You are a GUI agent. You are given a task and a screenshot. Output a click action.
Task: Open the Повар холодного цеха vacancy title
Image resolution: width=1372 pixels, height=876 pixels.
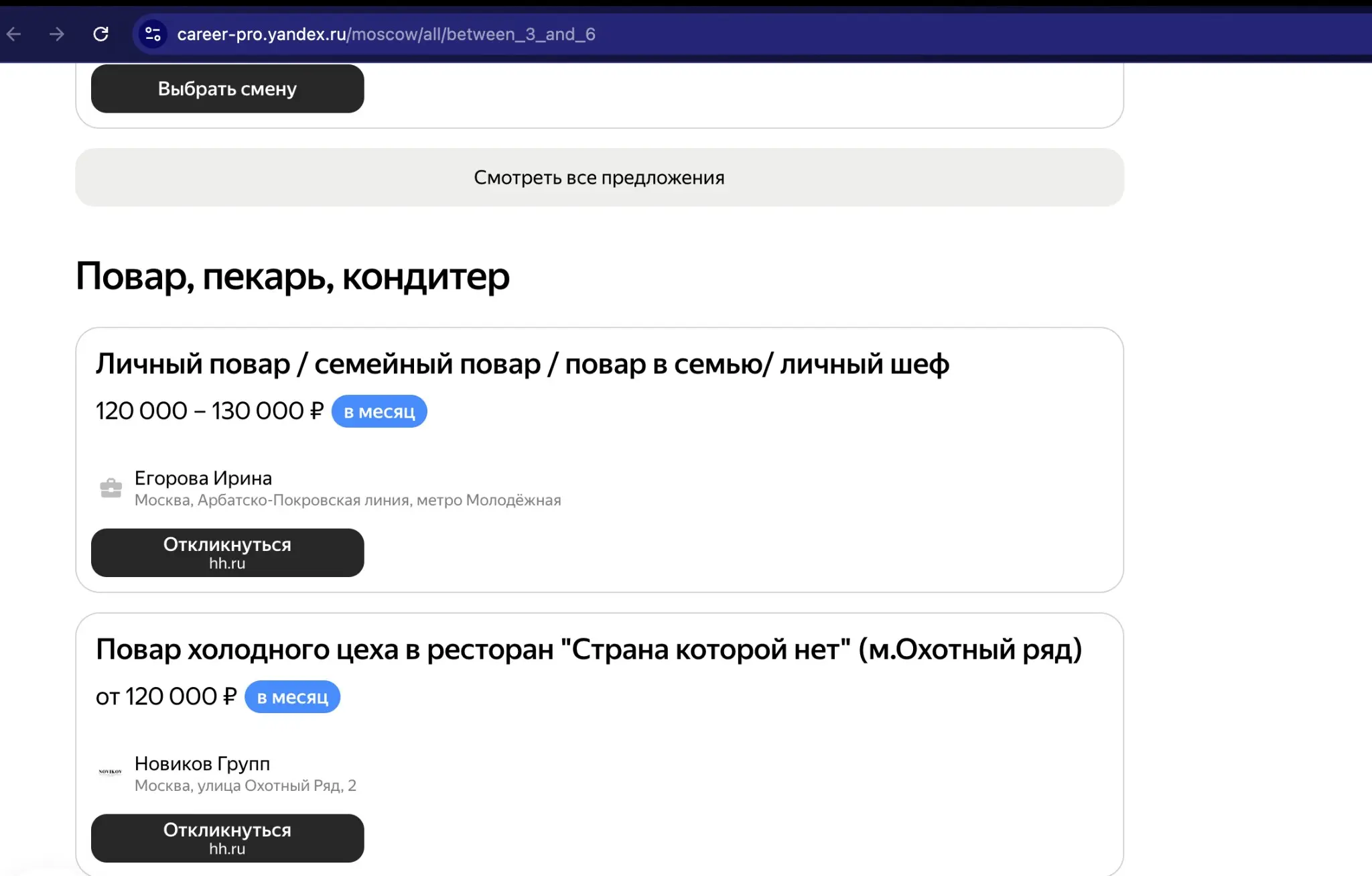click(x=589, y=649)
